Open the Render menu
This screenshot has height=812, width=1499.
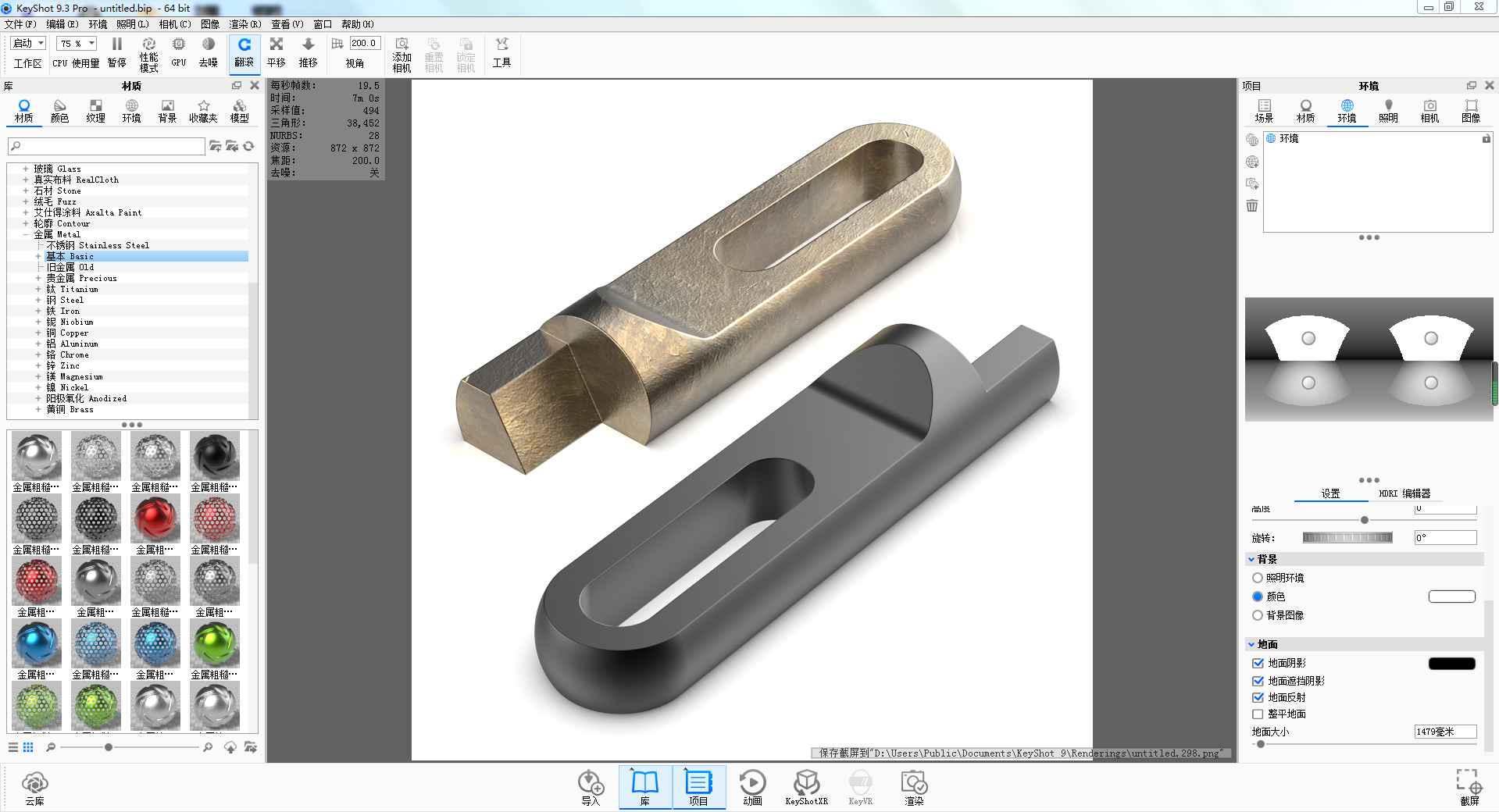[244, 24]
